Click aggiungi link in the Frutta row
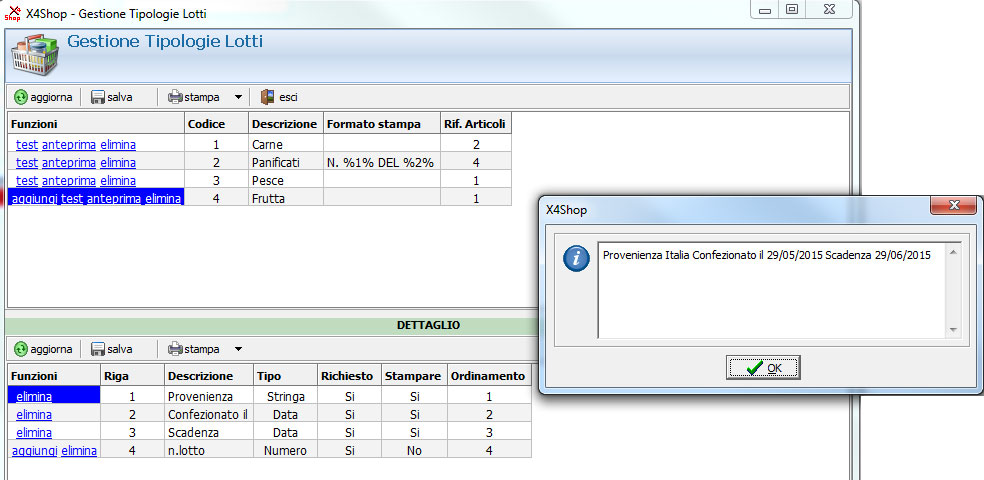The width and height of the screenshot is (984, 480). pos(33,199)
